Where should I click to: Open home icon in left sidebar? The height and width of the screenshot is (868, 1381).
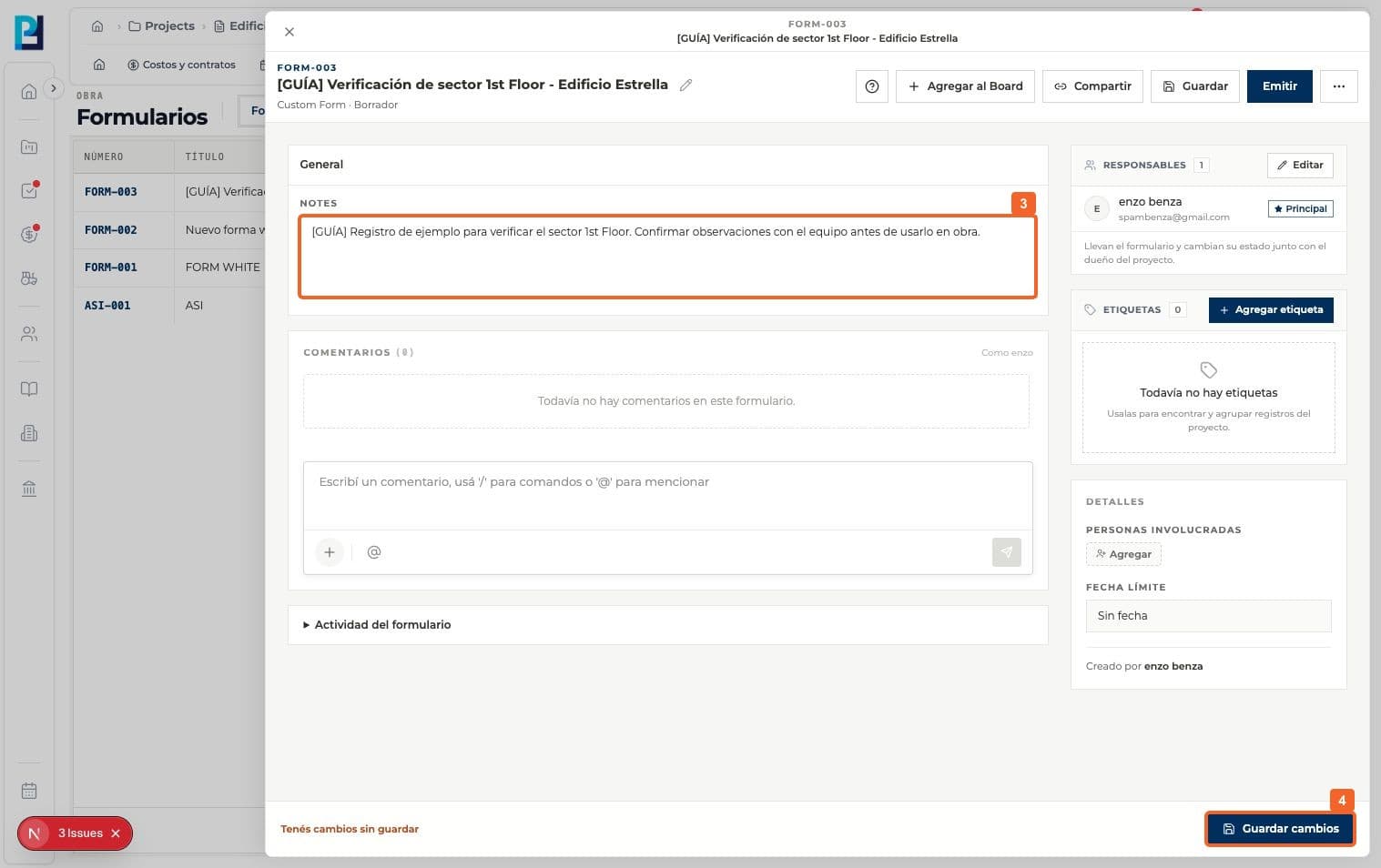click(x=29, y=91)
